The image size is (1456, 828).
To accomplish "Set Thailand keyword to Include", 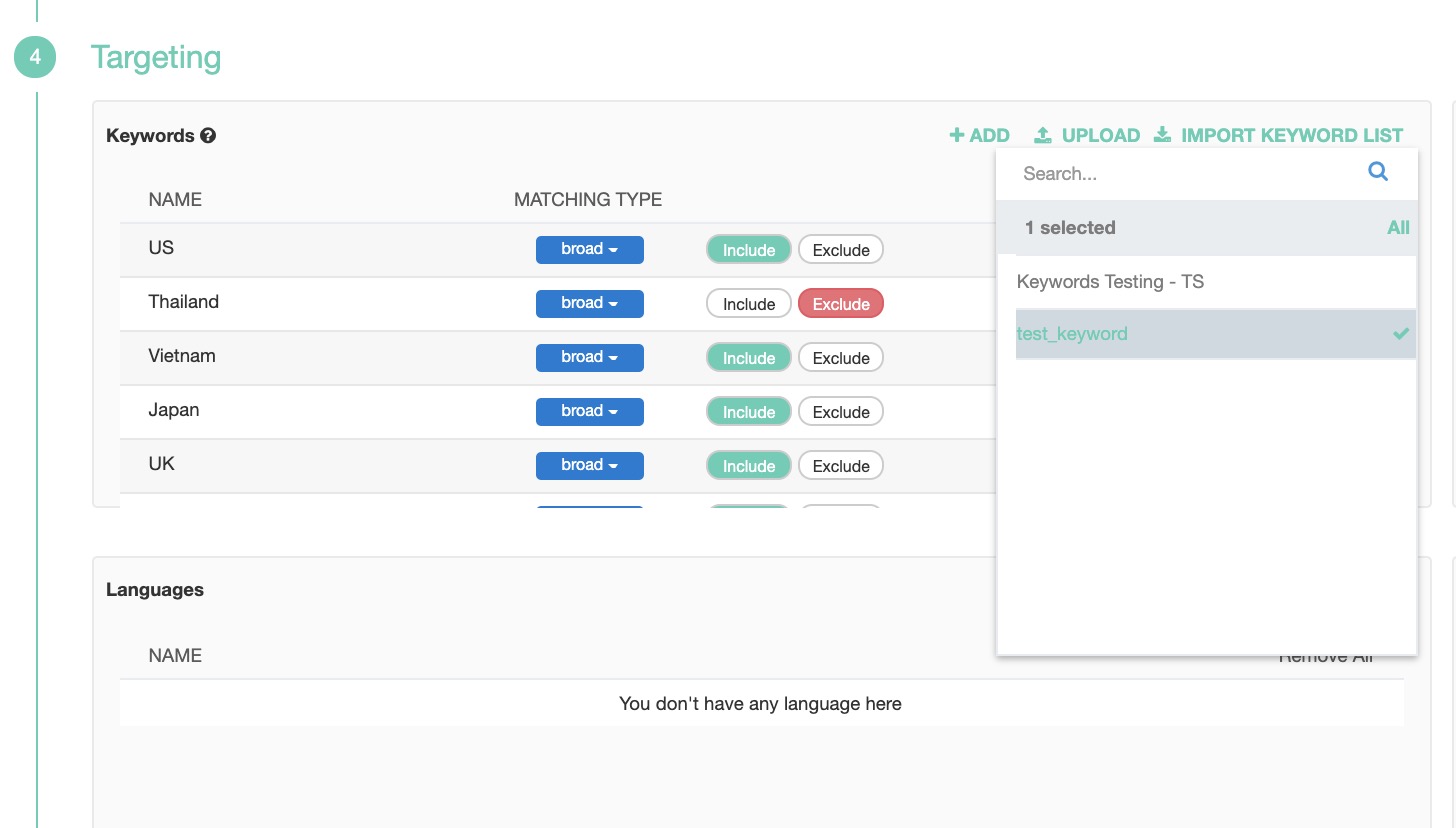I will pos(749,304).
